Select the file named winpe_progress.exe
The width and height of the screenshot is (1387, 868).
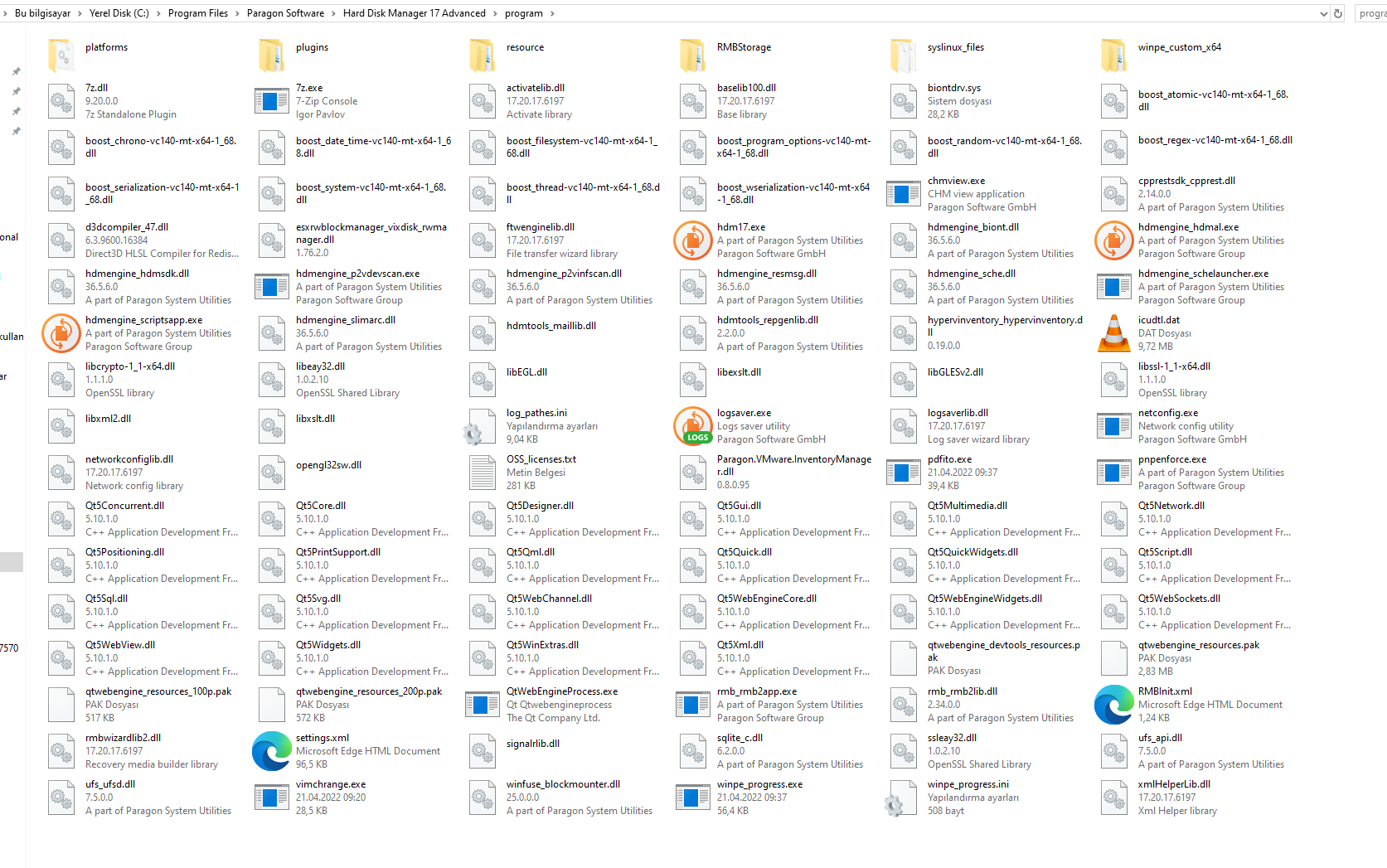[x=759, y=784]
